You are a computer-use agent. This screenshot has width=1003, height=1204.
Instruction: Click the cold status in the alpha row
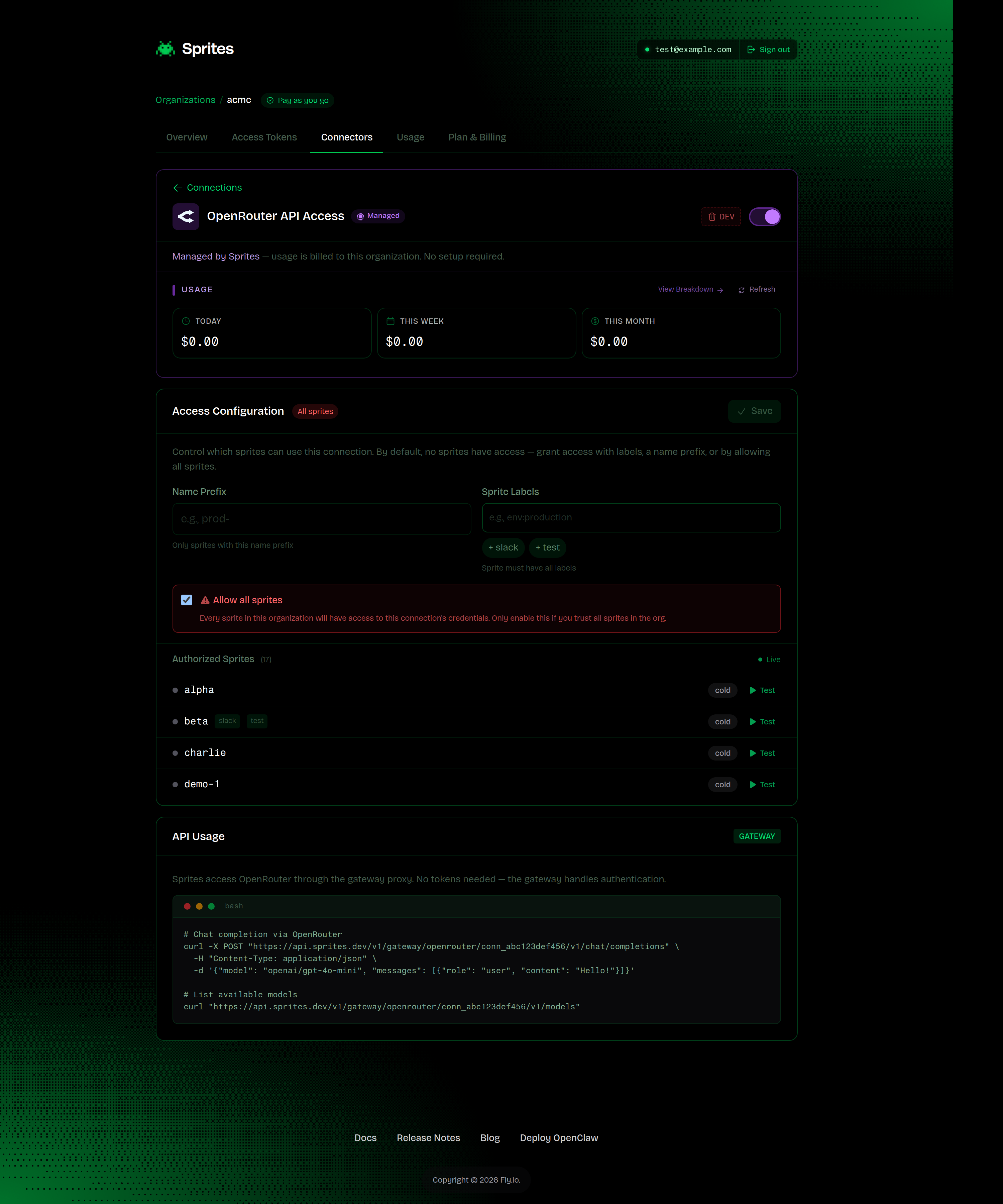coord(723,690)
